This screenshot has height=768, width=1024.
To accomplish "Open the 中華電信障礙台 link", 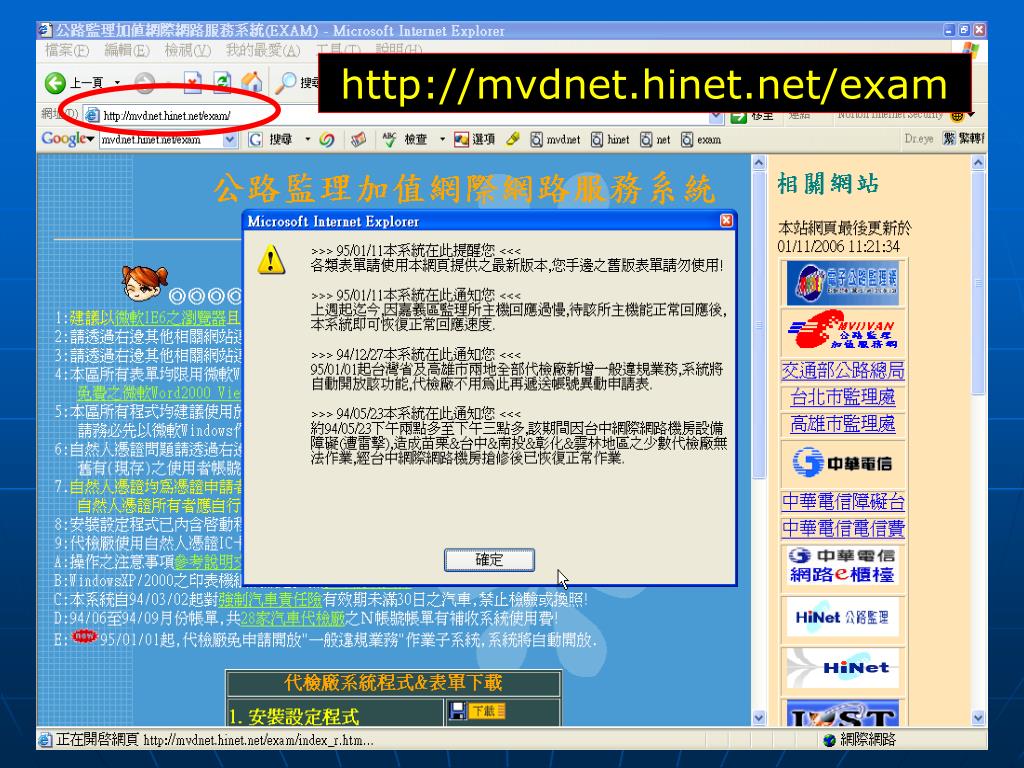I will 842,502.
